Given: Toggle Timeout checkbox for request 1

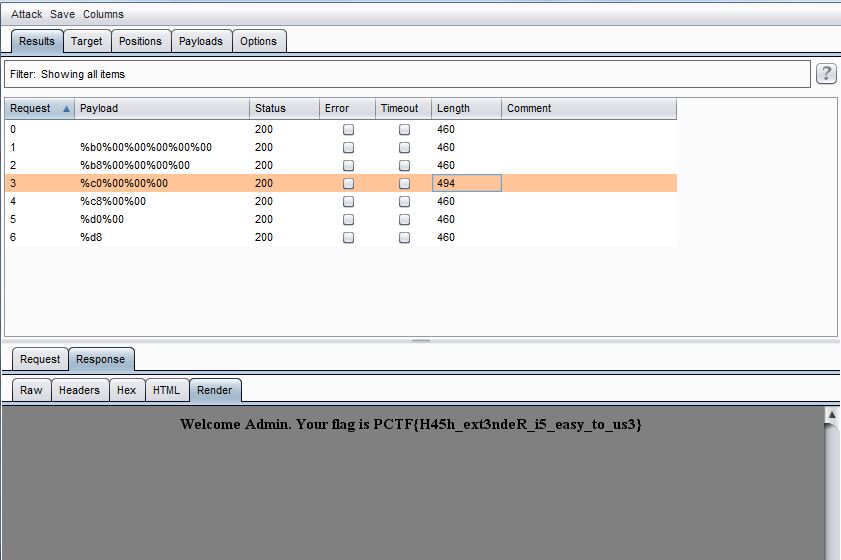Looking at the screenshot, I should [x=404, y=147].
